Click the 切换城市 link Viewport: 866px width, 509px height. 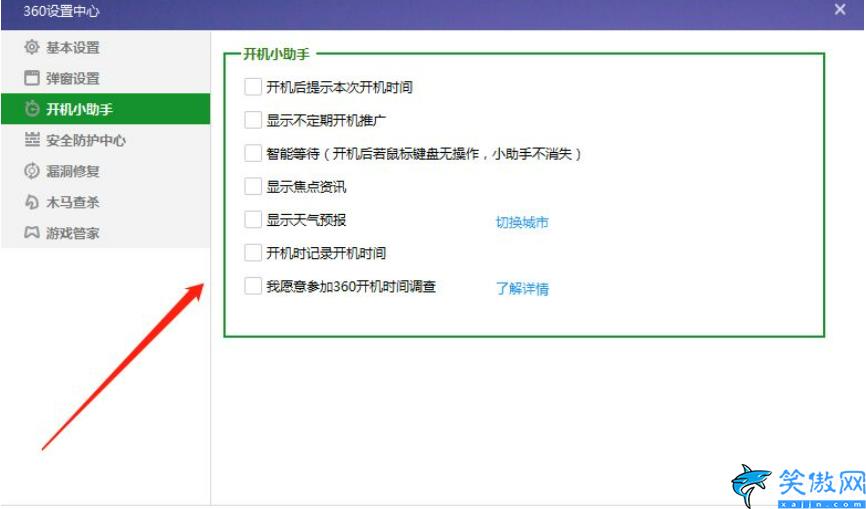522,222
